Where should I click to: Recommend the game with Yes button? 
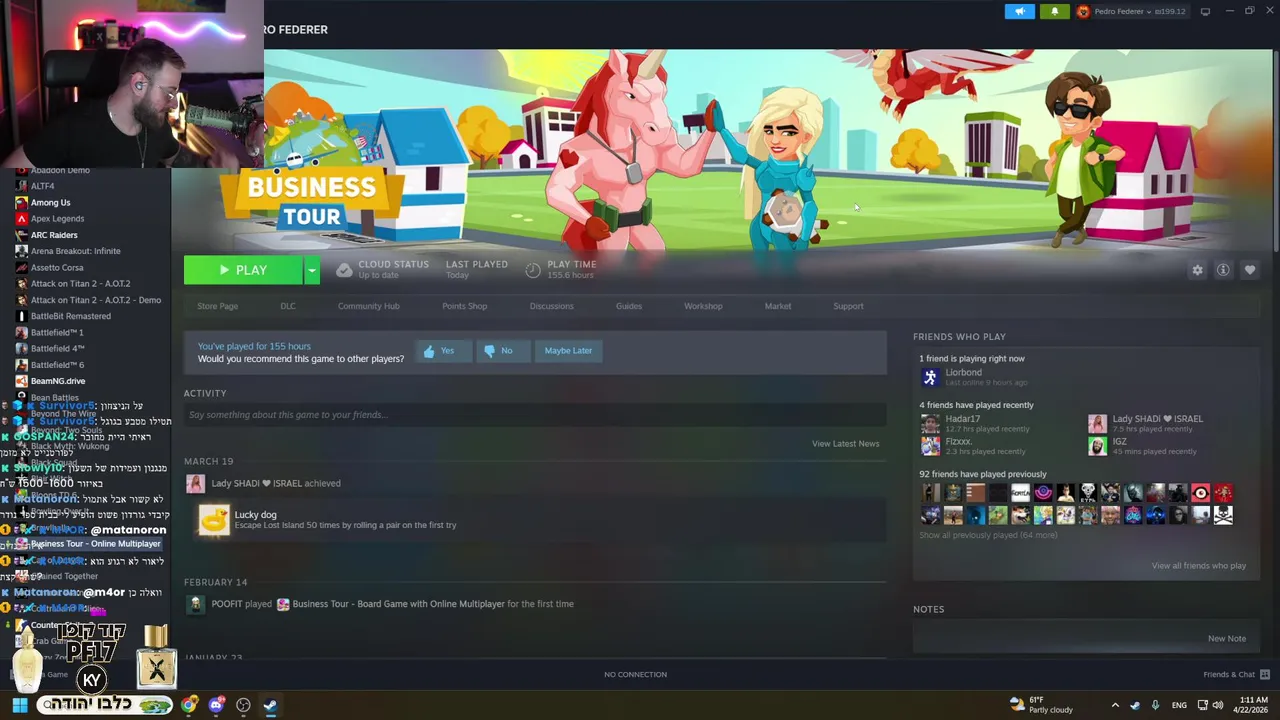[441, 351]
